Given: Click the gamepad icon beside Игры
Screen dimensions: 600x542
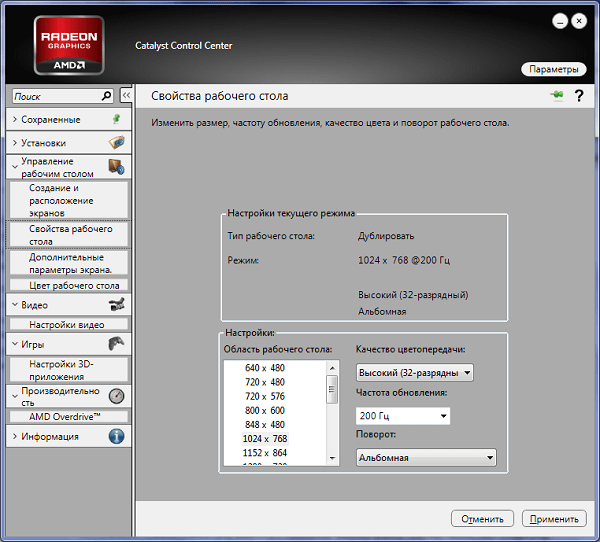Looking at the screenshot, I should (x=116, y=344).
